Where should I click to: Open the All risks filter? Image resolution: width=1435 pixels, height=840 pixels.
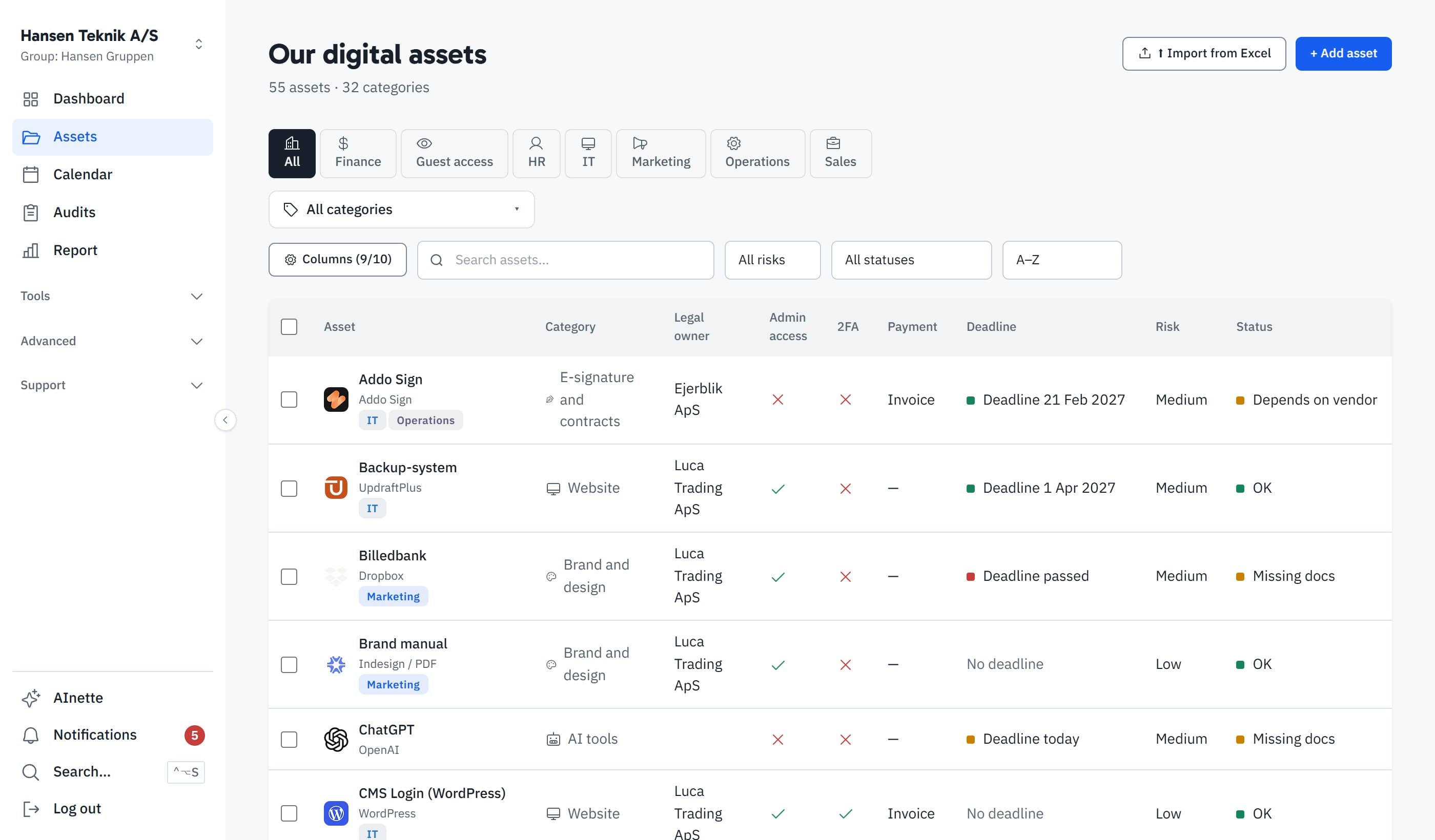772,260
